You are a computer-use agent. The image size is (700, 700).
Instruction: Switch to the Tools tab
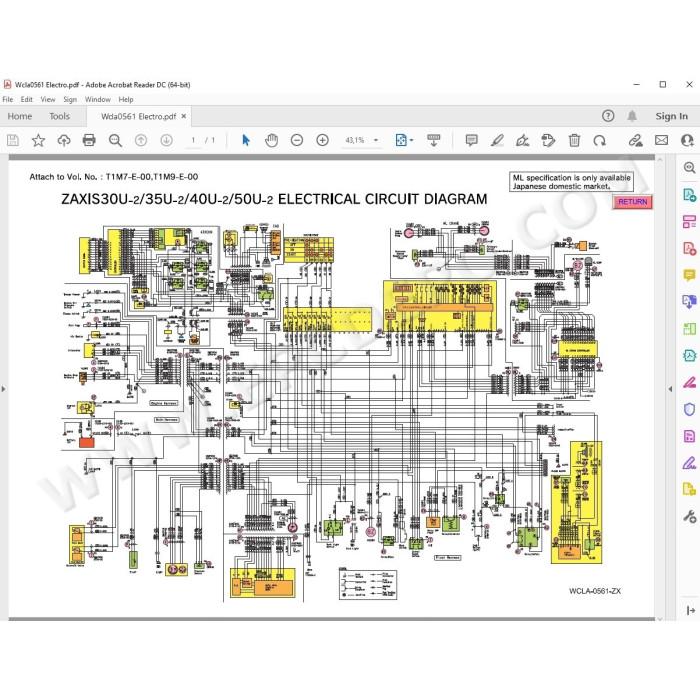pos(59,117)
